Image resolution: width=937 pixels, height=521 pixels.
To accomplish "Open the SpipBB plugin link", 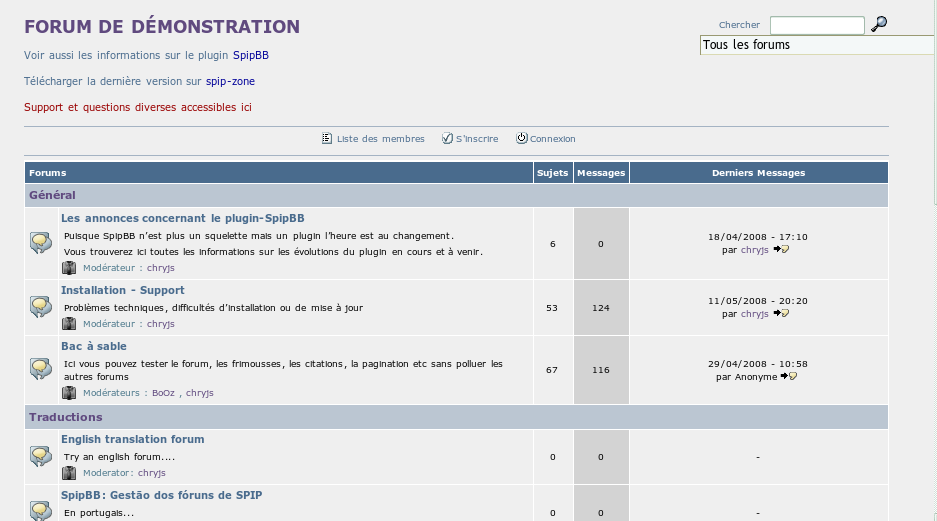I will point(250,56).
